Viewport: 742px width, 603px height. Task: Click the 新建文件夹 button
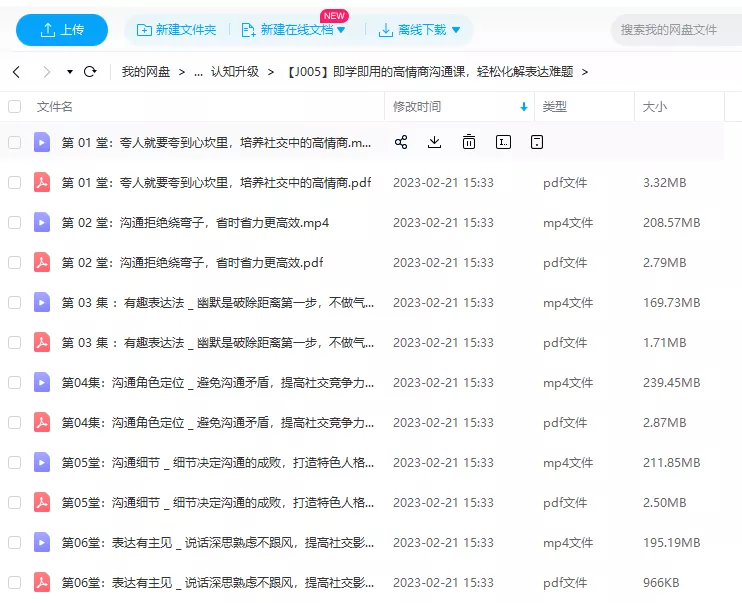point(177,30)
